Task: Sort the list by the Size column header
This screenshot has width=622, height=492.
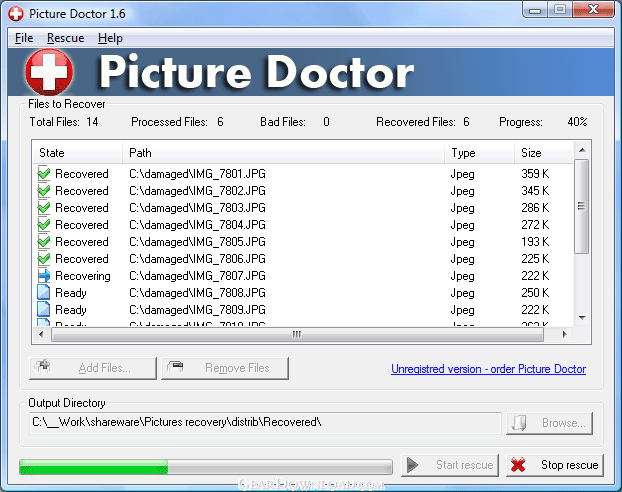Action: (x=544, y=153)
